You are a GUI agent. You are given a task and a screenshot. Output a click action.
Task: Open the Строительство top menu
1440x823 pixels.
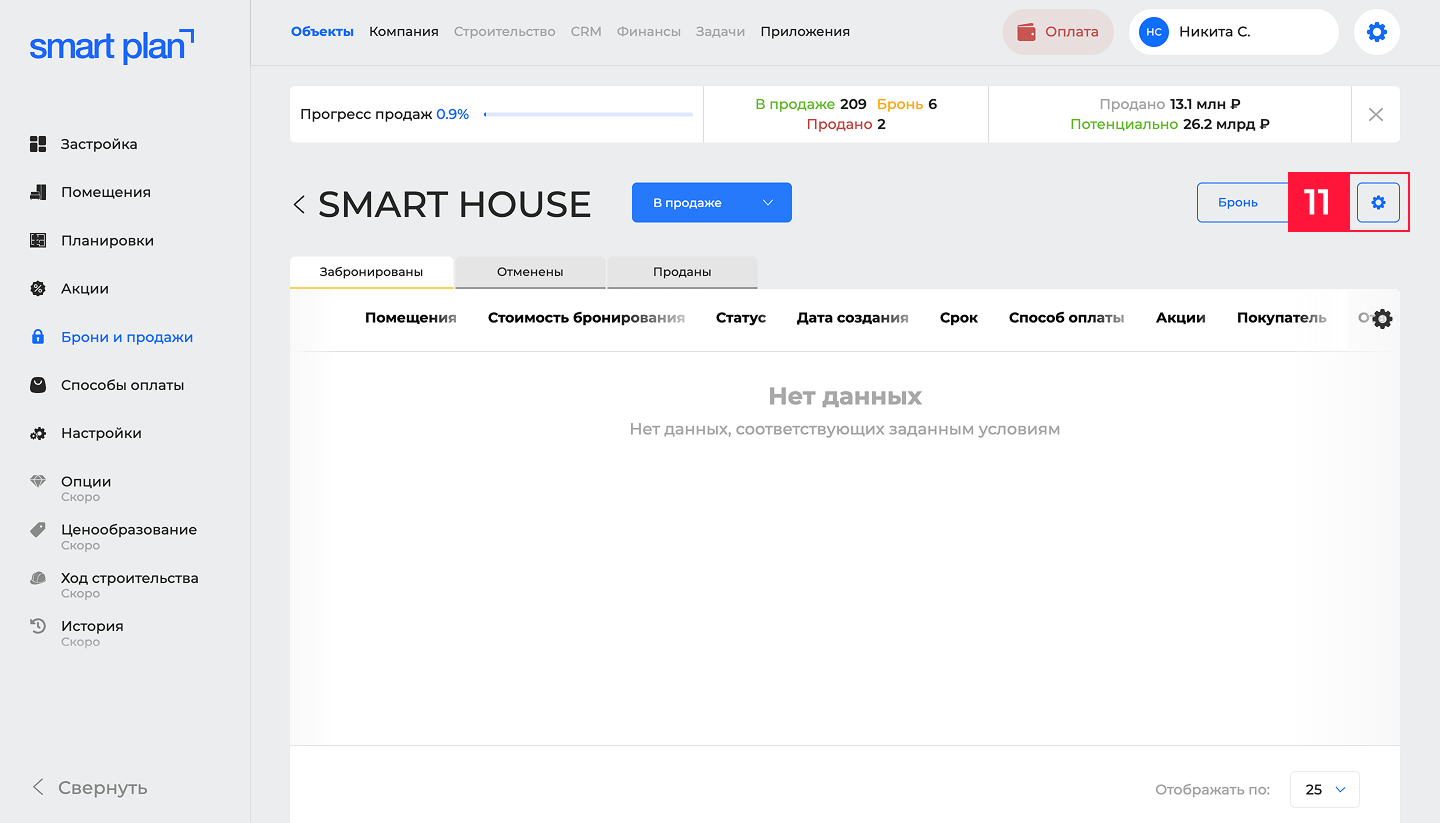505,32
